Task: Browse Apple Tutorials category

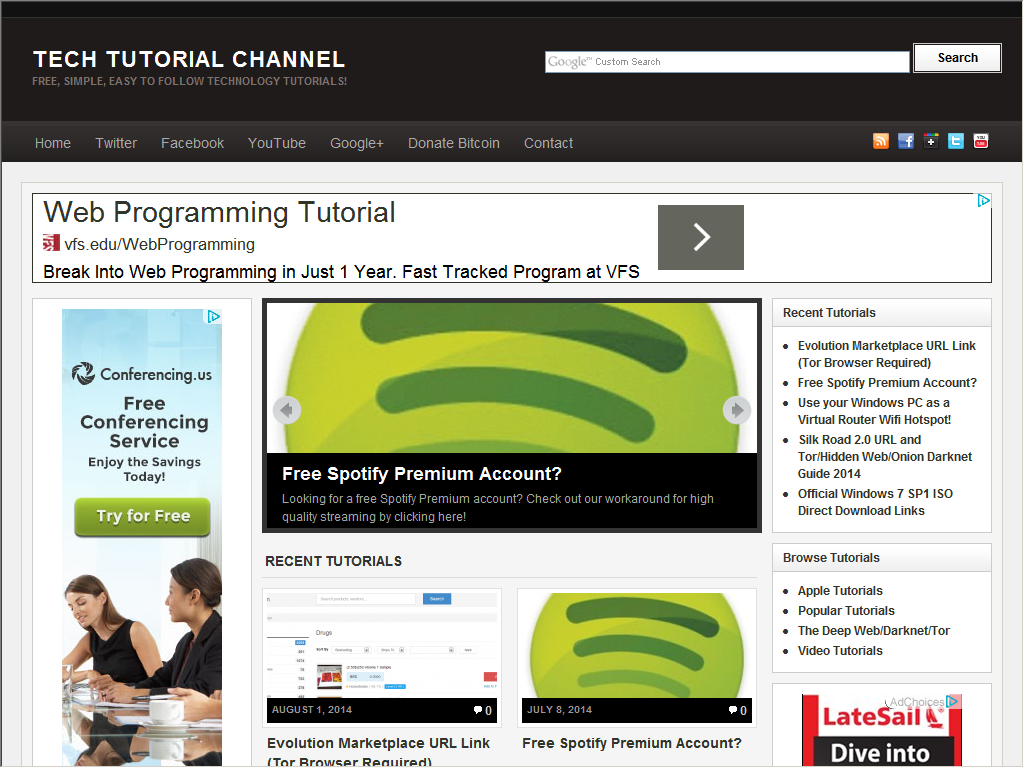Action: pos(840,590)
